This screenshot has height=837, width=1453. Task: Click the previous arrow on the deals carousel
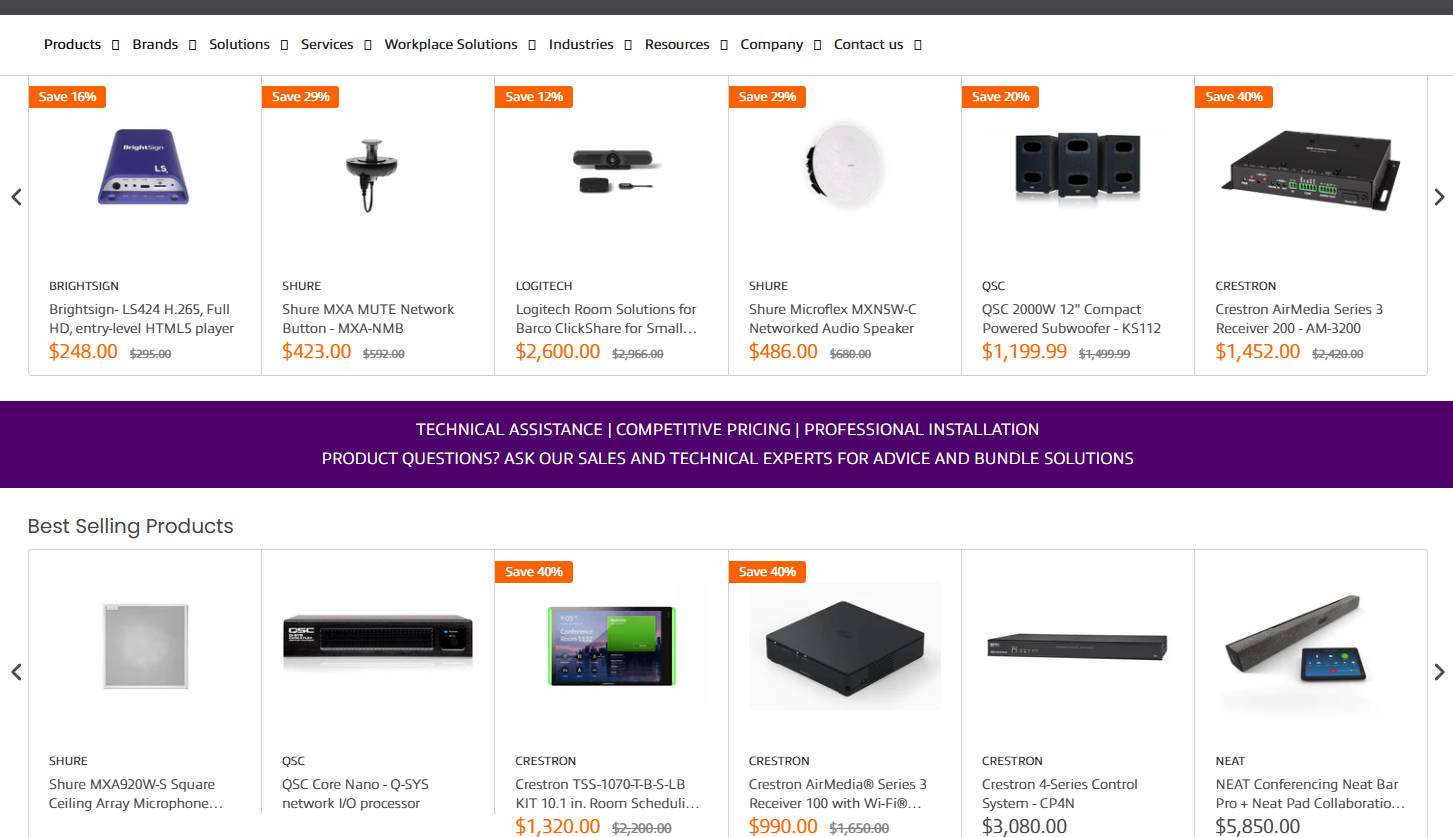pos(16,197)
